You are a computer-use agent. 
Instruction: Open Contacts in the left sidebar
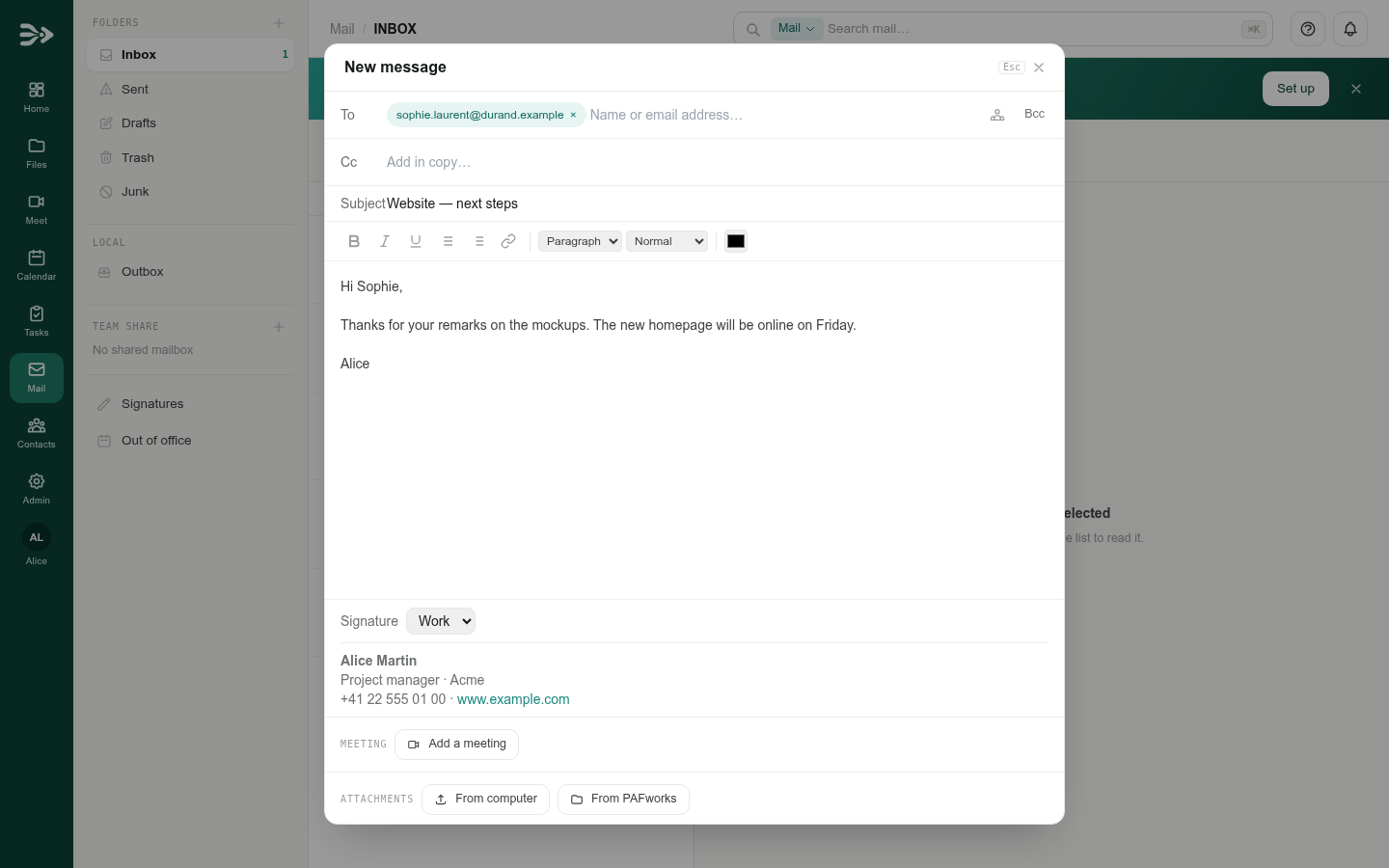pyautogui.click(x=37, y=433)
